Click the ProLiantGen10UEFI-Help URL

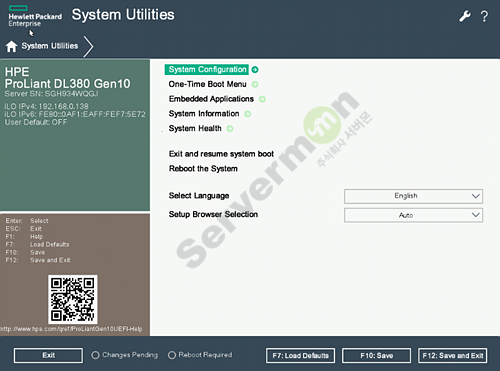pos(71,329)
